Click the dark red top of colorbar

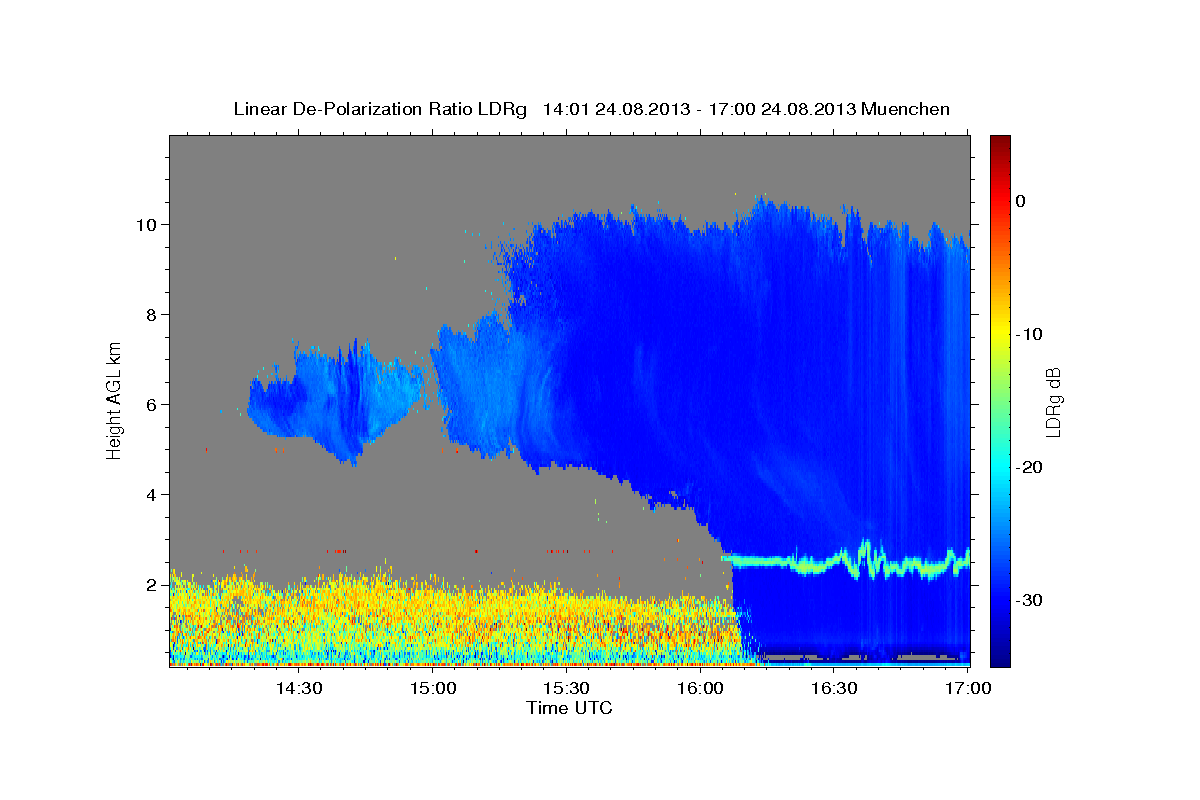(x=1000, y=142)
